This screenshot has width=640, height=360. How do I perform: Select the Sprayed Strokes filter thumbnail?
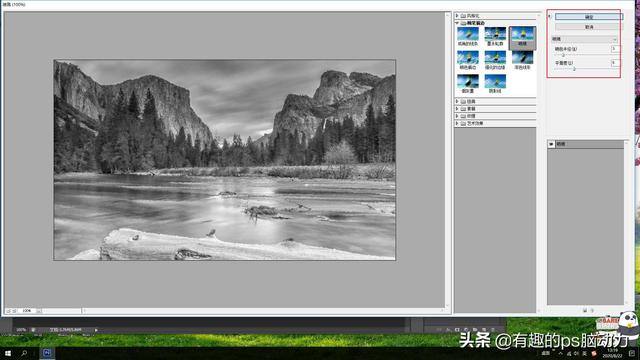coord(468,60)
